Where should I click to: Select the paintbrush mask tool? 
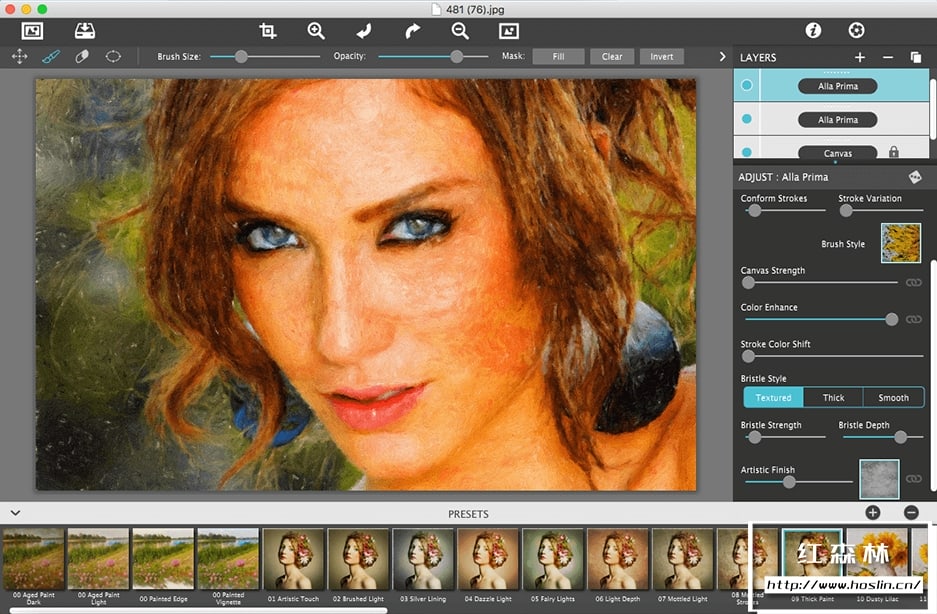click(x=51, y=57)
